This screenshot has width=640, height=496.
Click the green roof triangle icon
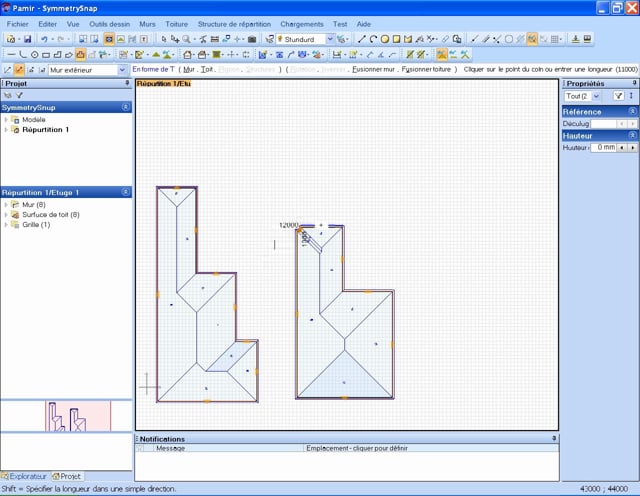tap(156, 55)
